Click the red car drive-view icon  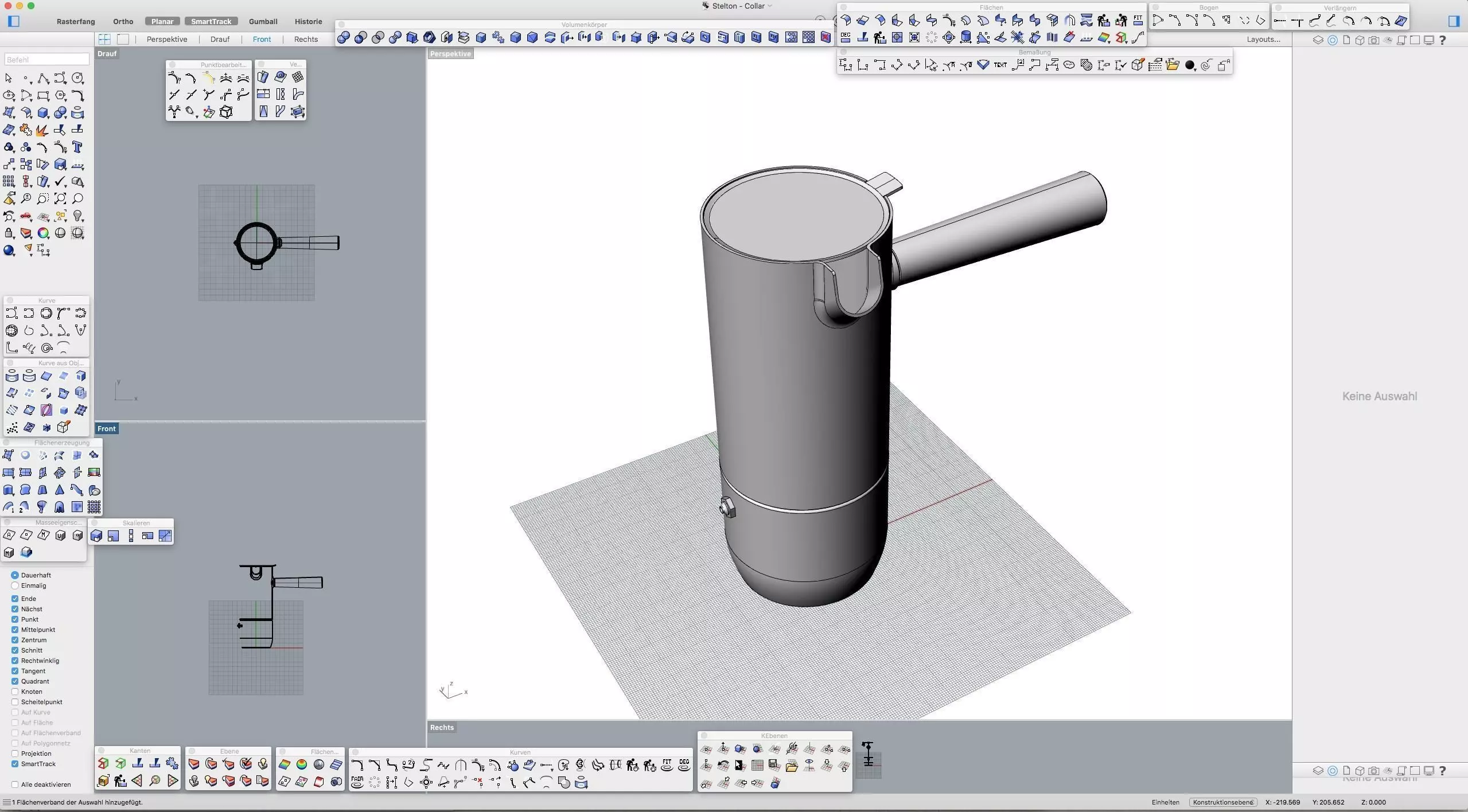(26, 216)
